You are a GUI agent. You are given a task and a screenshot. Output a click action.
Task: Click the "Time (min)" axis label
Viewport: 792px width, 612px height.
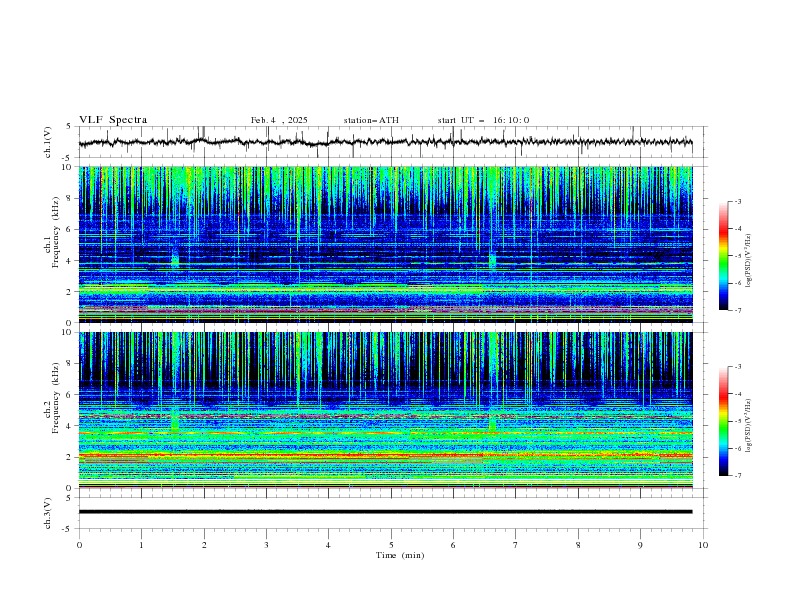click(x=400, y=555)
